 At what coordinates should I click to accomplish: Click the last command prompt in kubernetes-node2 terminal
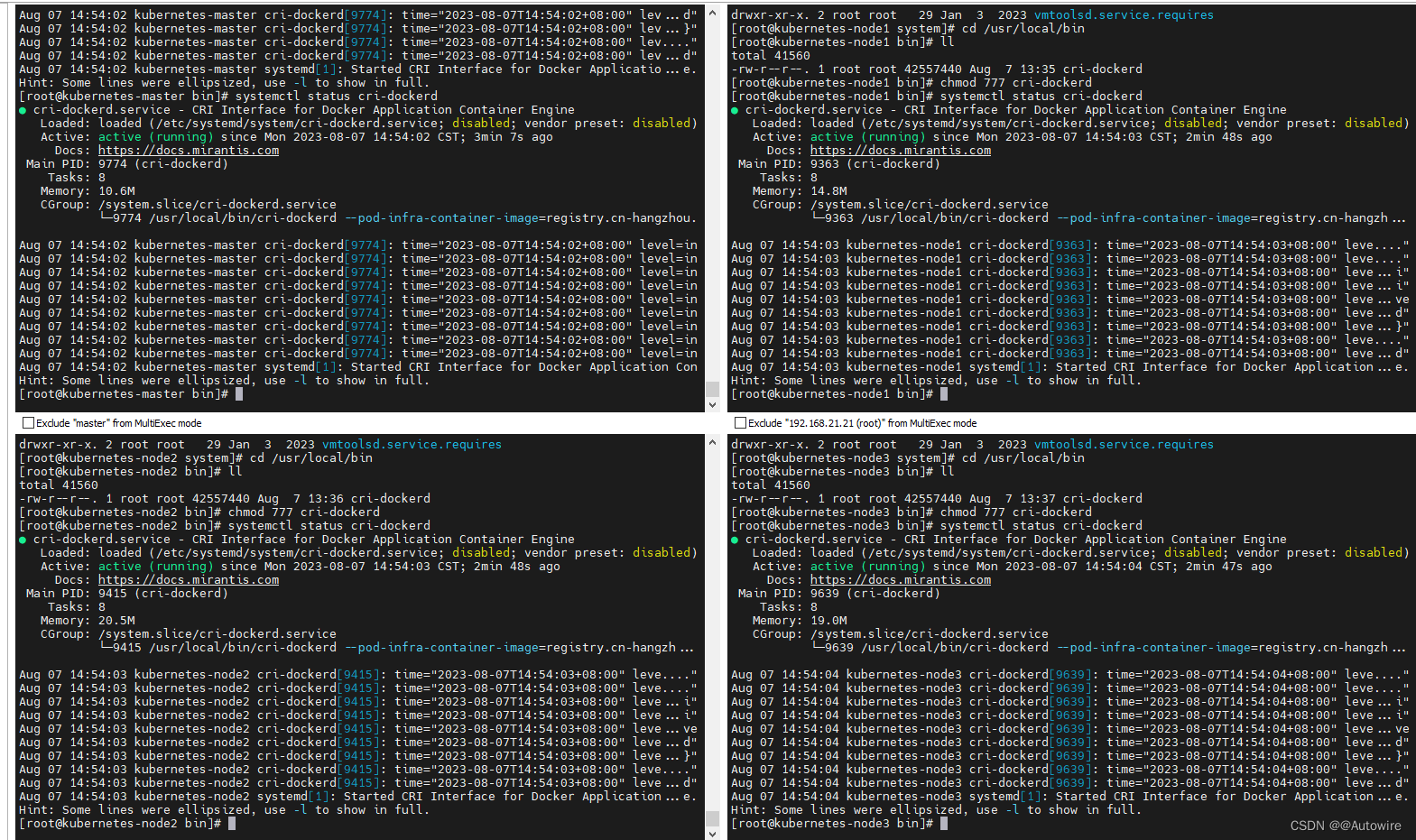[127, 824]
